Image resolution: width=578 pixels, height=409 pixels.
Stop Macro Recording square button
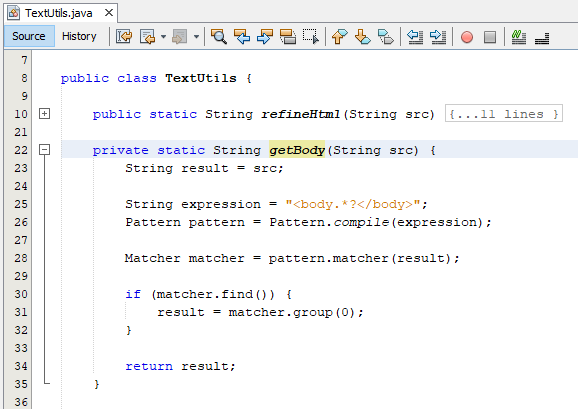coord(490,37)
